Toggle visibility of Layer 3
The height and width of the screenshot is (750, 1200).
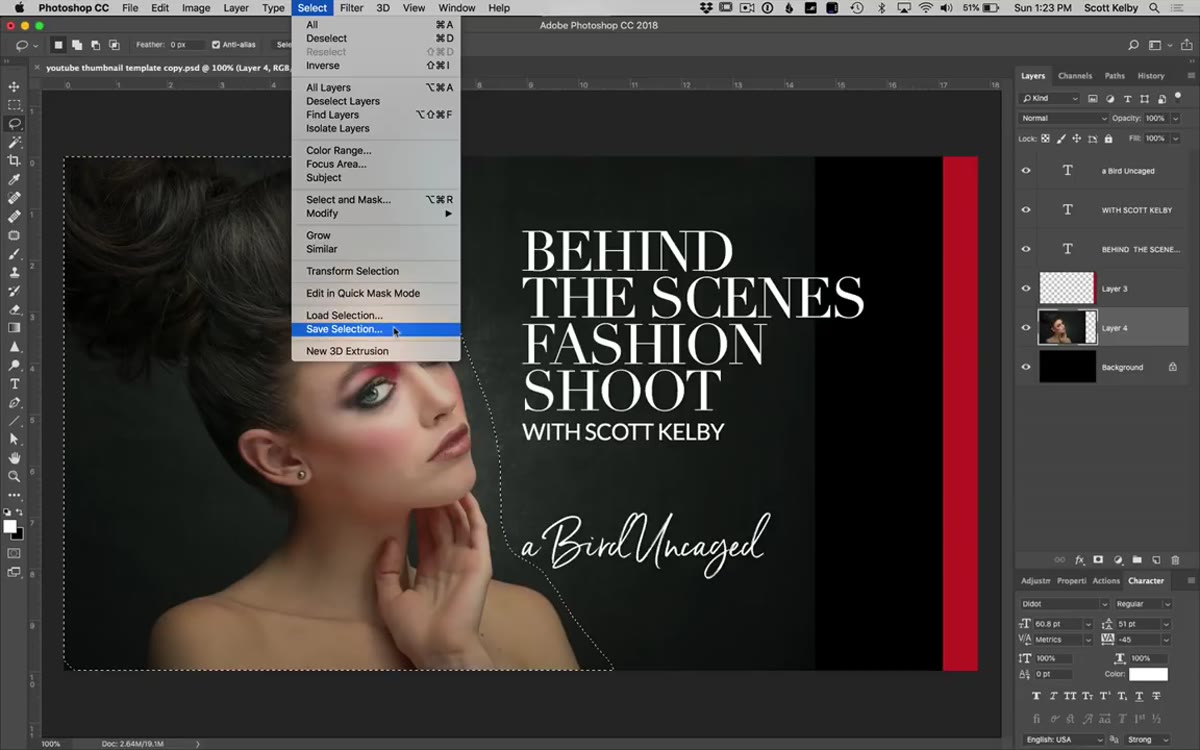(x=1025, y=288)
